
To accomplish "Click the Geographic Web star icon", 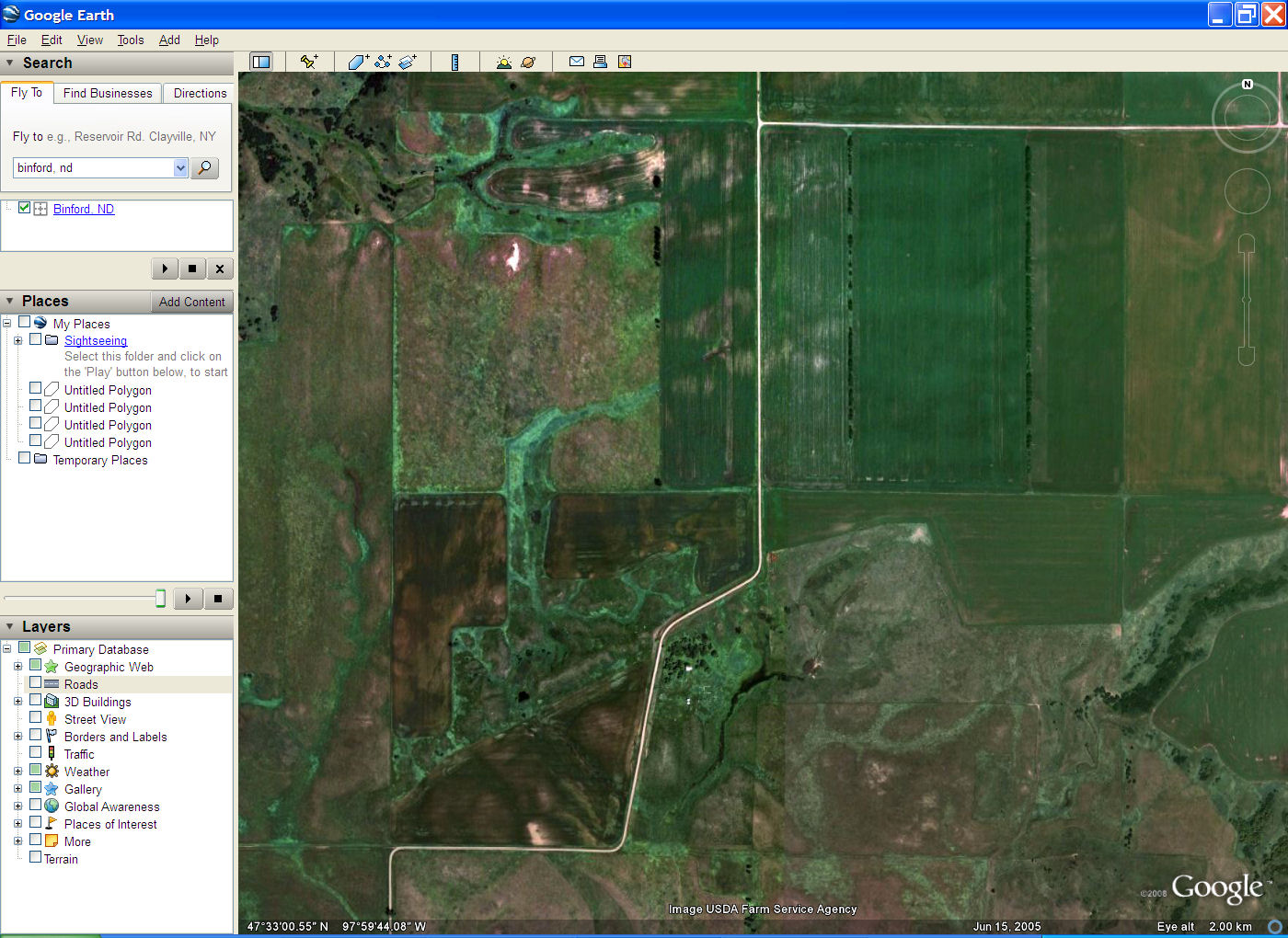I will tap(52, 667).
